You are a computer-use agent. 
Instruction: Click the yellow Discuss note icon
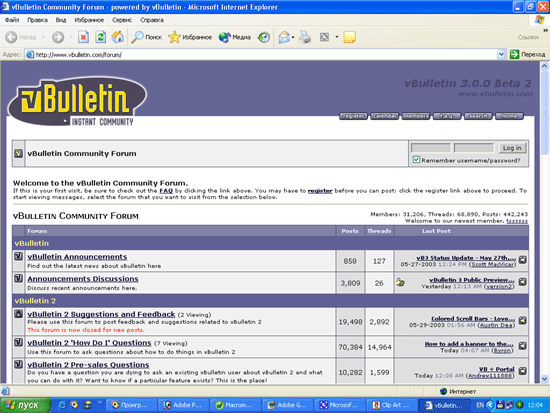pos(349,37)
